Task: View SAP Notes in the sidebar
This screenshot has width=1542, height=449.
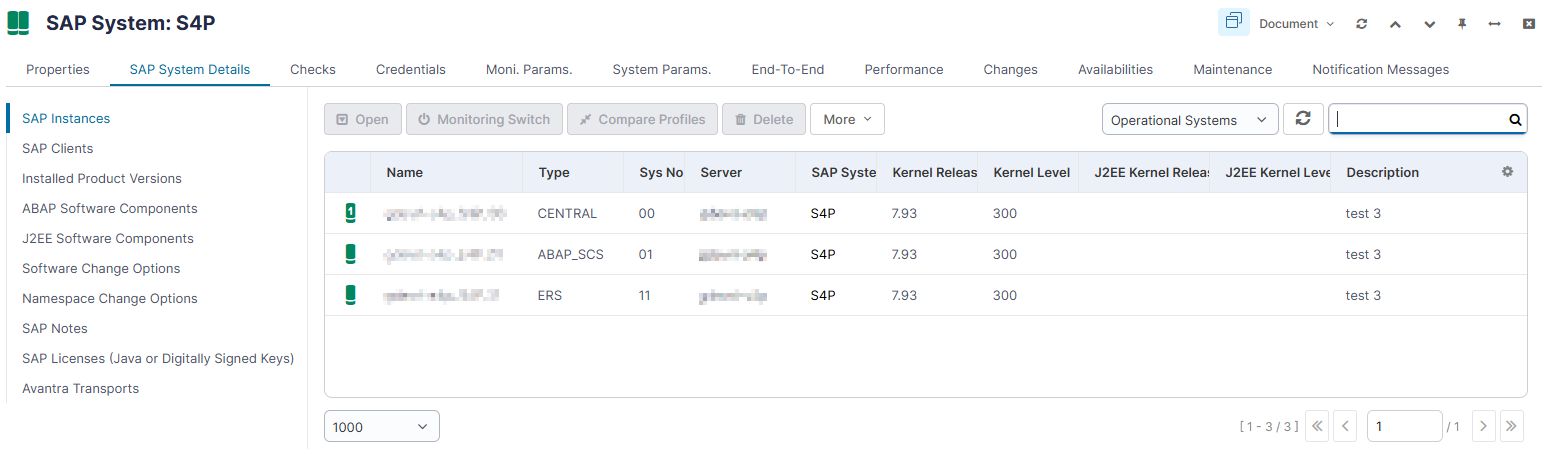Action: (55, 328)
